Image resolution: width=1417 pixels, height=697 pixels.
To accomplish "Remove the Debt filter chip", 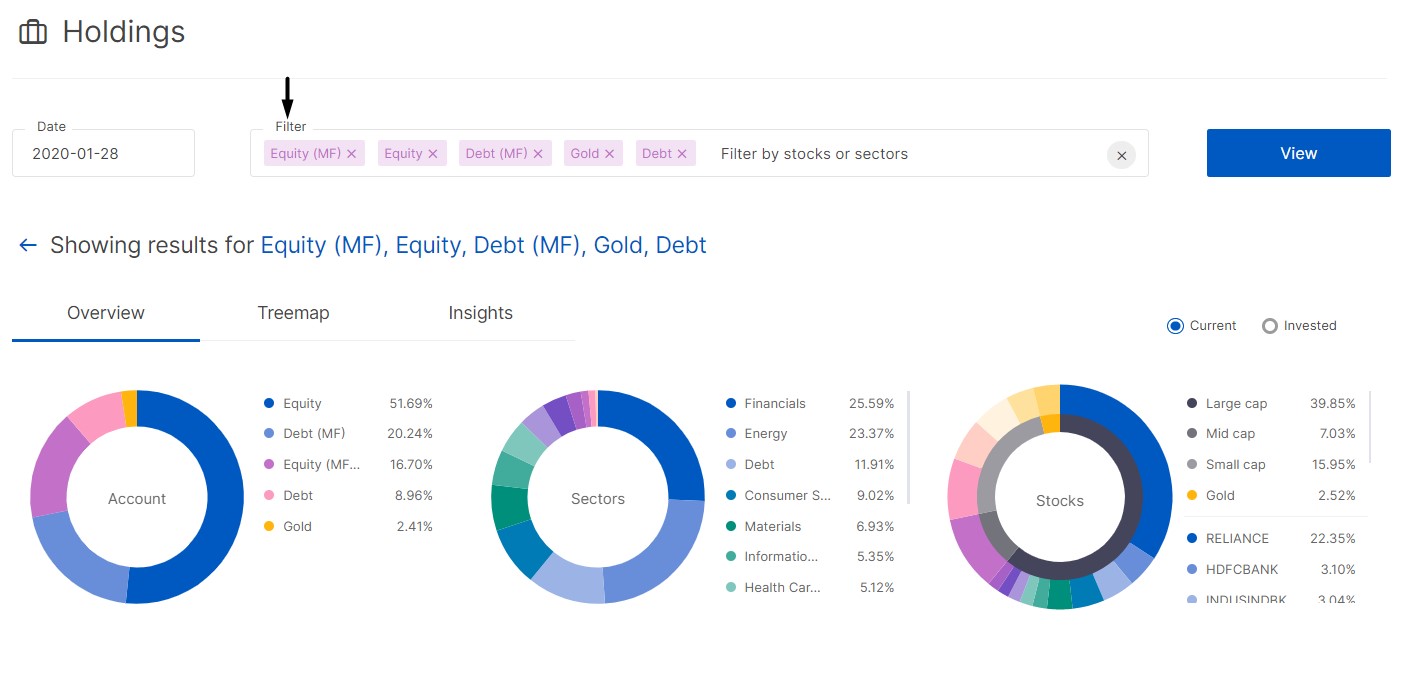I will coord(682,154).
